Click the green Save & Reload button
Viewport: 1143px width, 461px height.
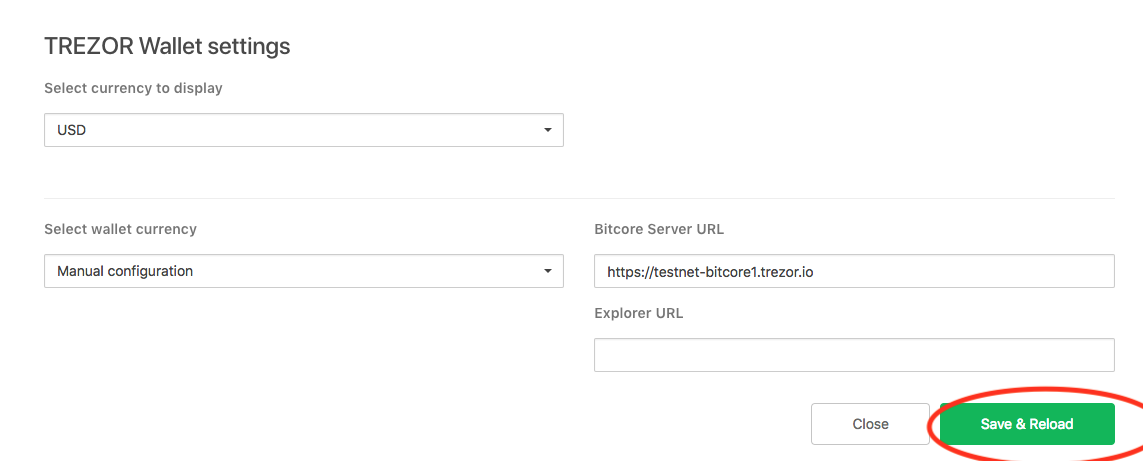pyautogui.click(x=1027, y=424)
